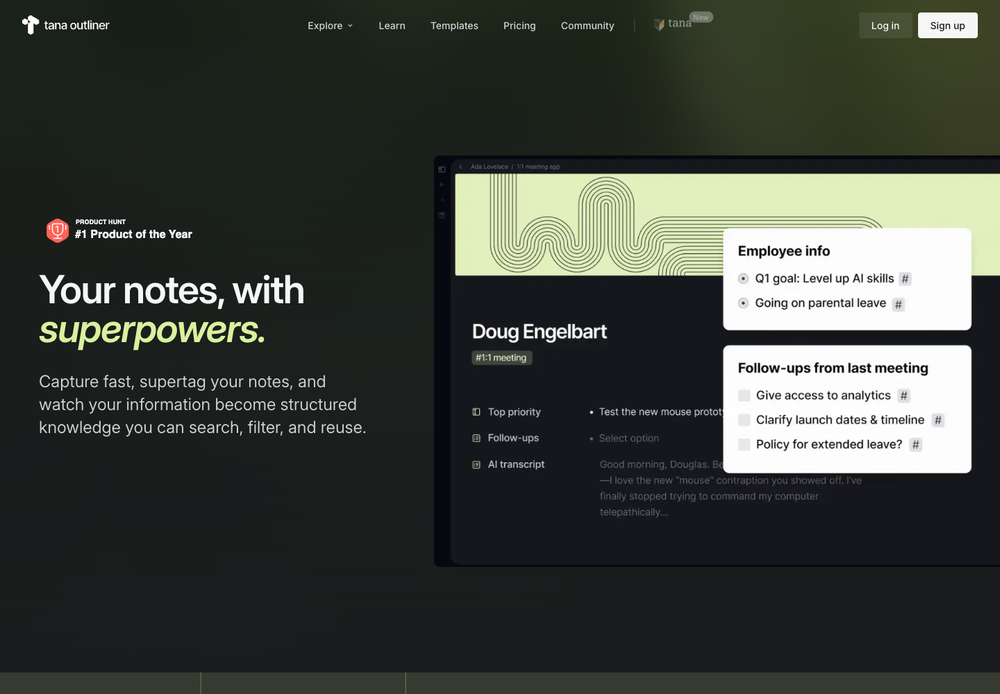Open the #1 Product of the Year link
Viewport: 1000px width, 694px height.
pyautogui.click(x=133, y=234)
